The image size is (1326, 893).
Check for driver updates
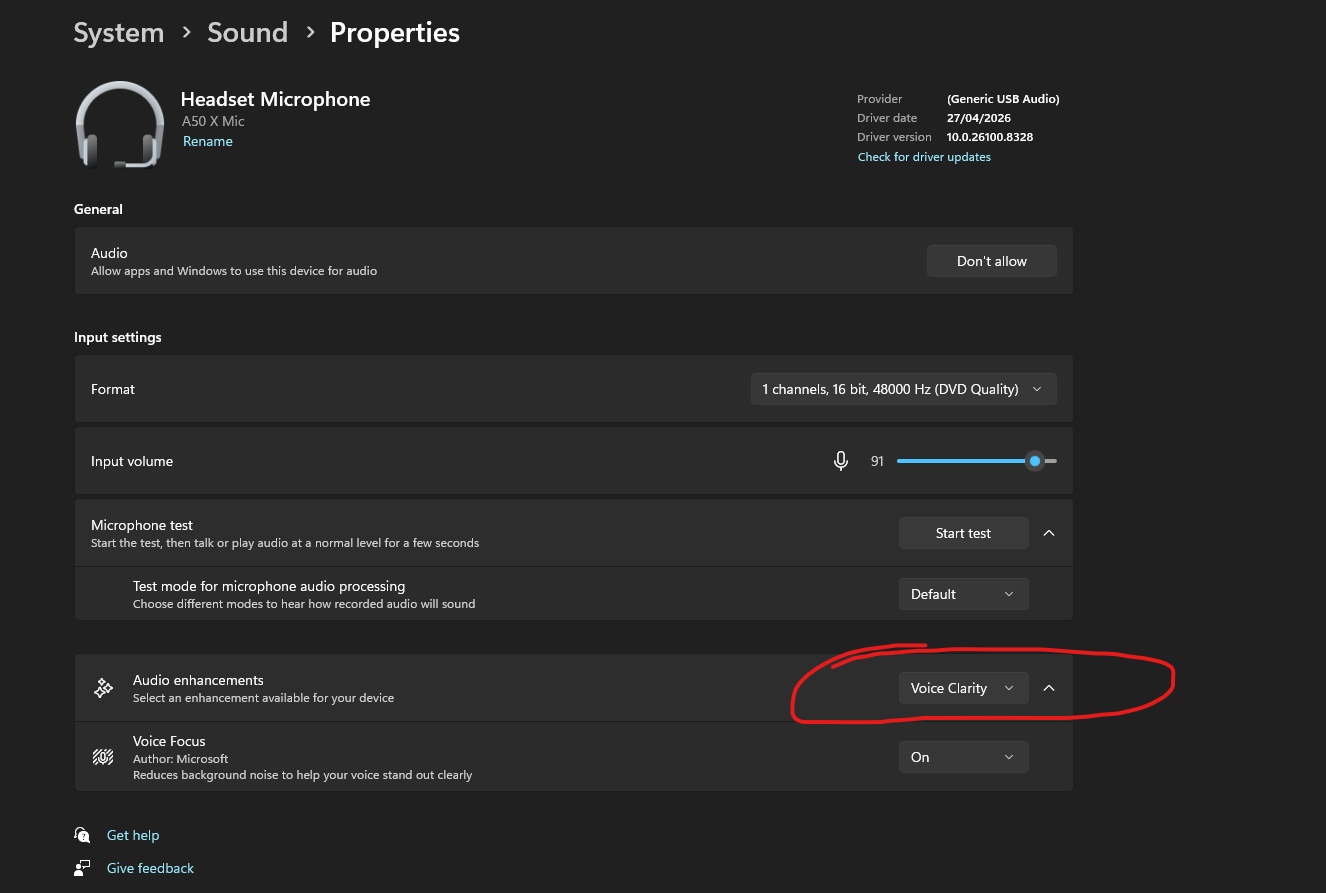(x=924, y=157)
